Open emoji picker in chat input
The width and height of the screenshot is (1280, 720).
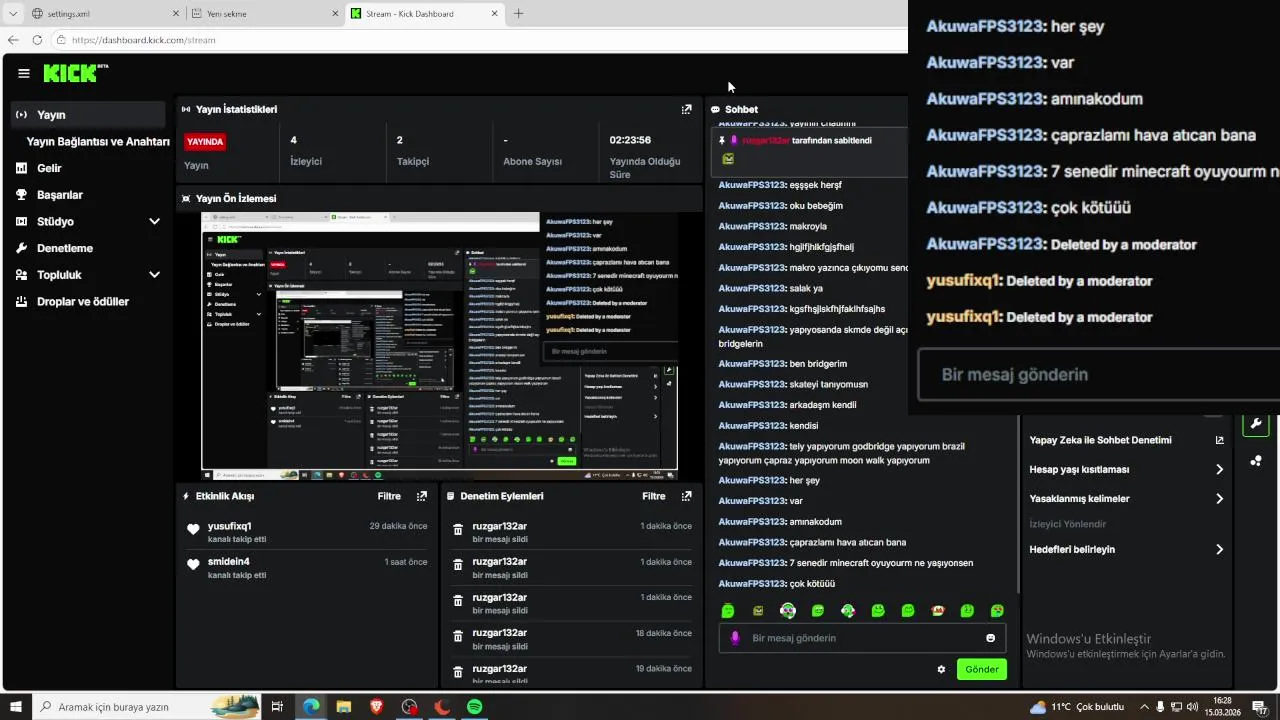[x=991, y=638]
